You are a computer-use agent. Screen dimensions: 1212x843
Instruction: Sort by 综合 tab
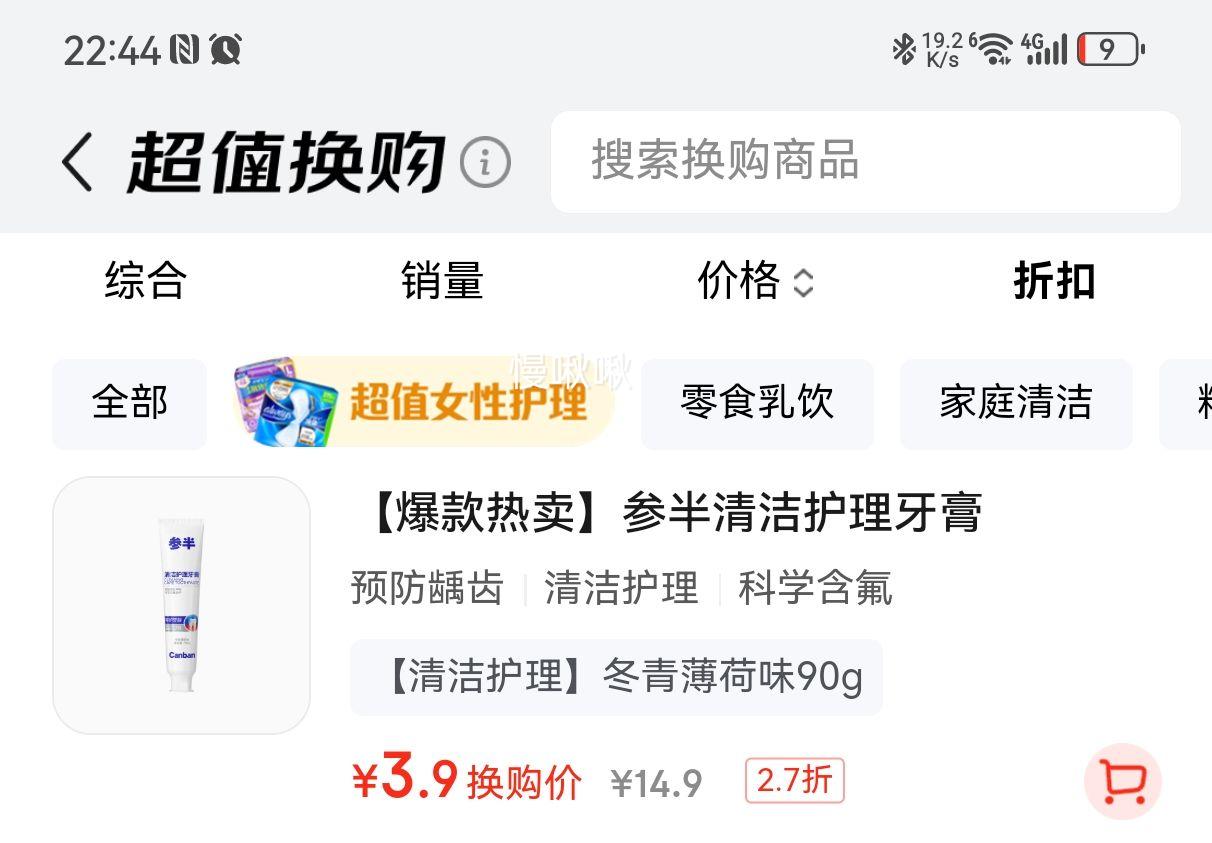146,281
